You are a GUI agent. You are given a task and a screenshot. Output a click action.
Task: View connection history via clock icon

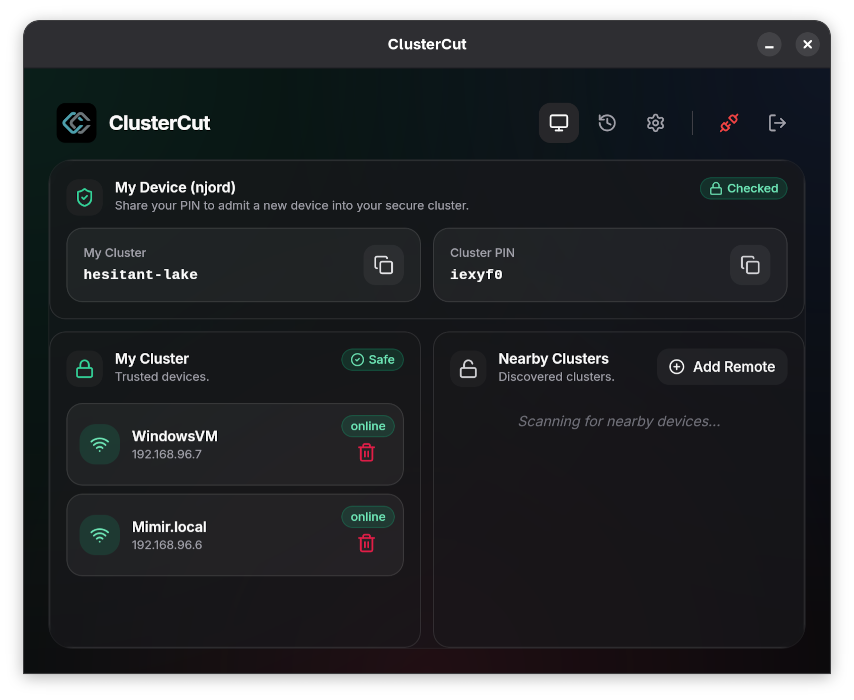point(606,123)
